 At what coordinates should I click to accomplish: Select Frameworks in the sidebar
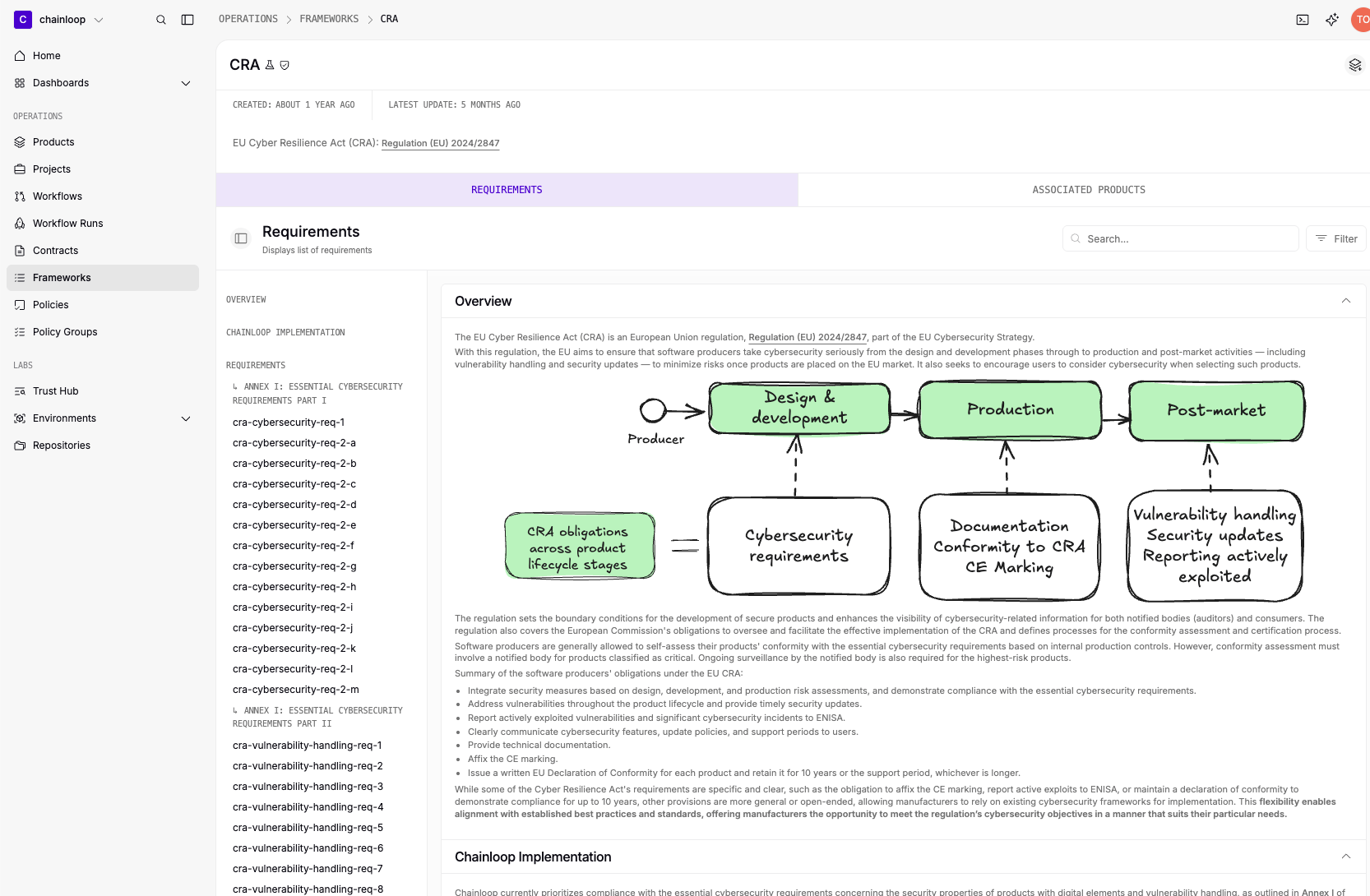point(103,278)
